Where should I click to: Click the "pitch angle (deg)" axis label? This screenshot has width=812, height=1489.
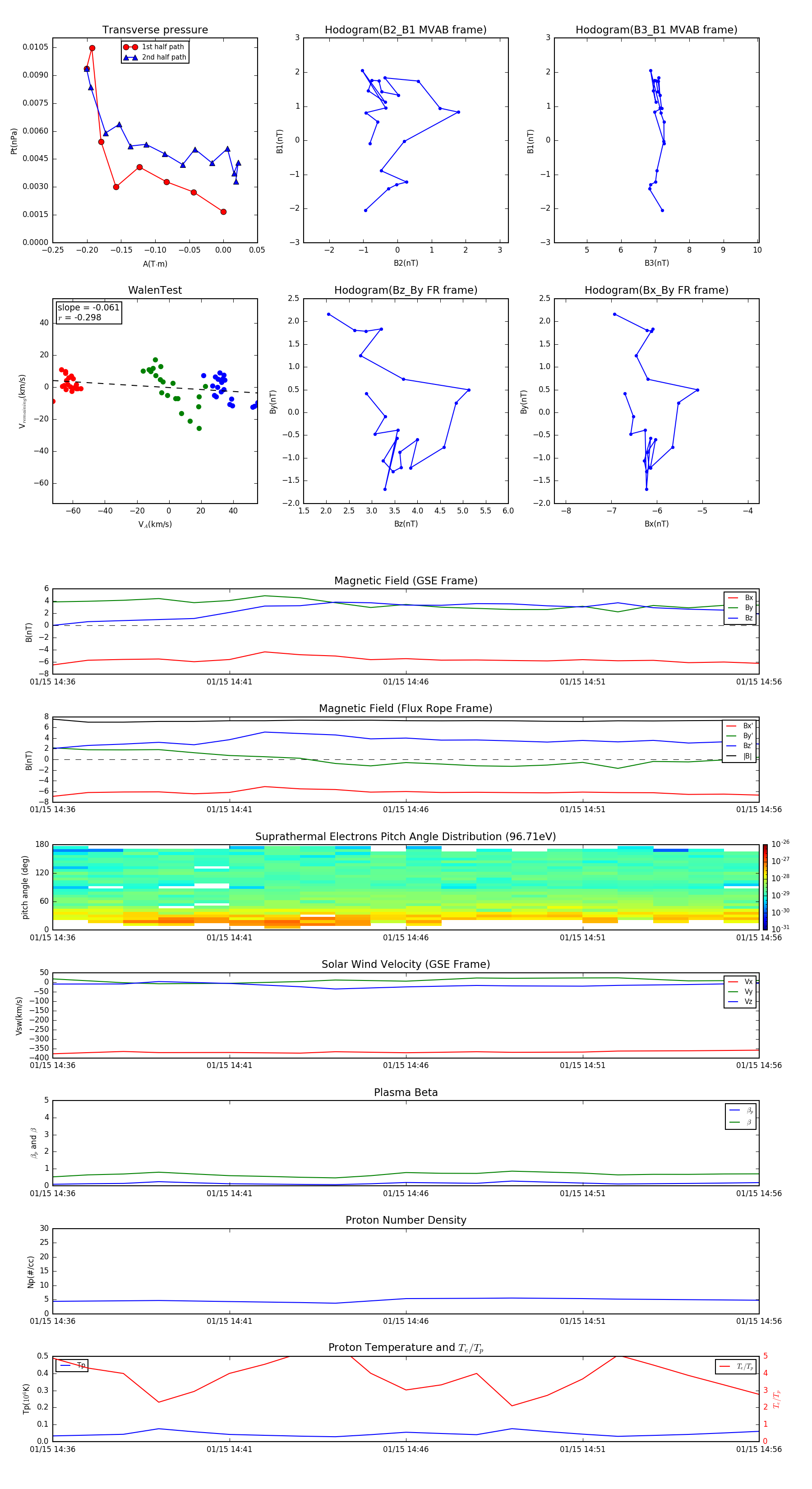pyautogui.click(x=25, y=887)
